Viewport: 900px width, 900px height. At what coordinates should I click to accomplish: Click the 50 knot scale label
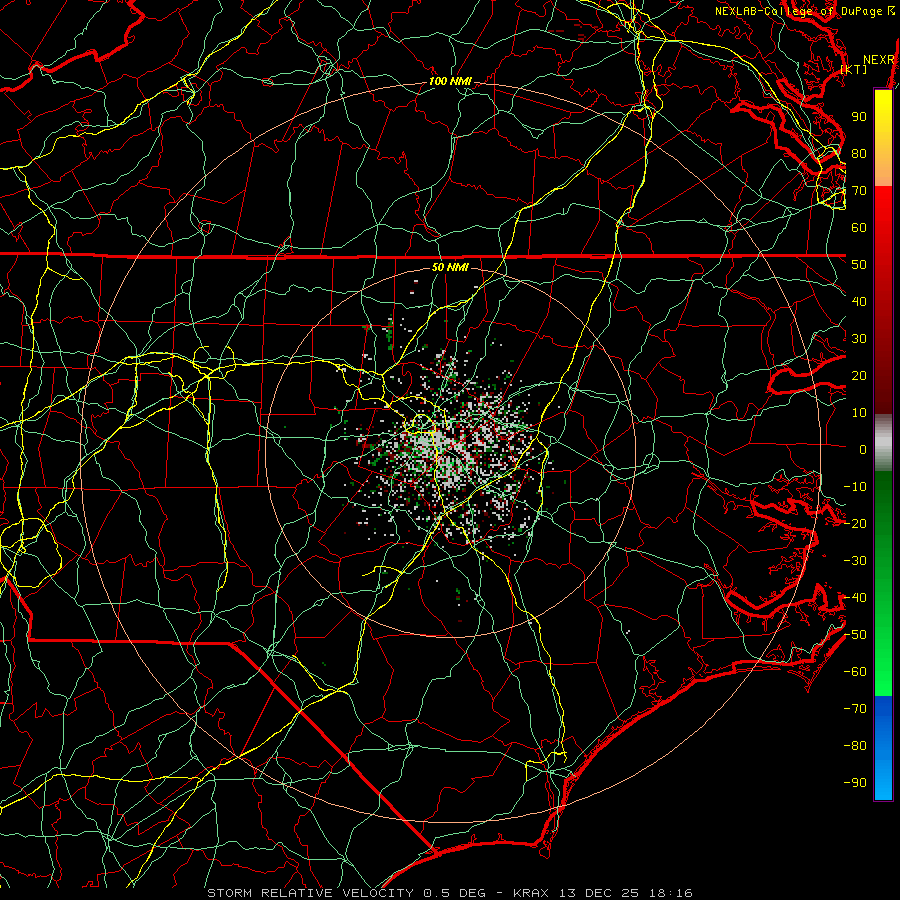coord(859,265)
